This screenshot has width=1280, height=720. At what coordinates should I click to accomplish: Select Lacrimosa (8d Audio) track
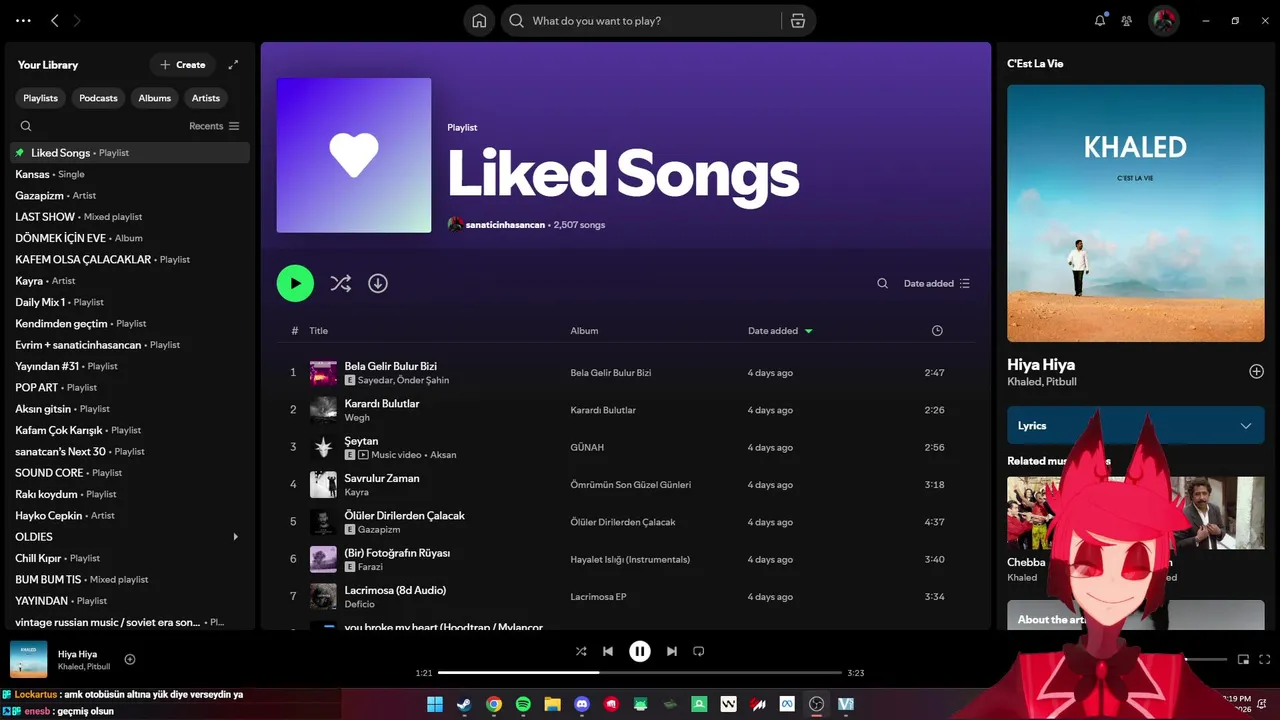(x=626, y=597)
